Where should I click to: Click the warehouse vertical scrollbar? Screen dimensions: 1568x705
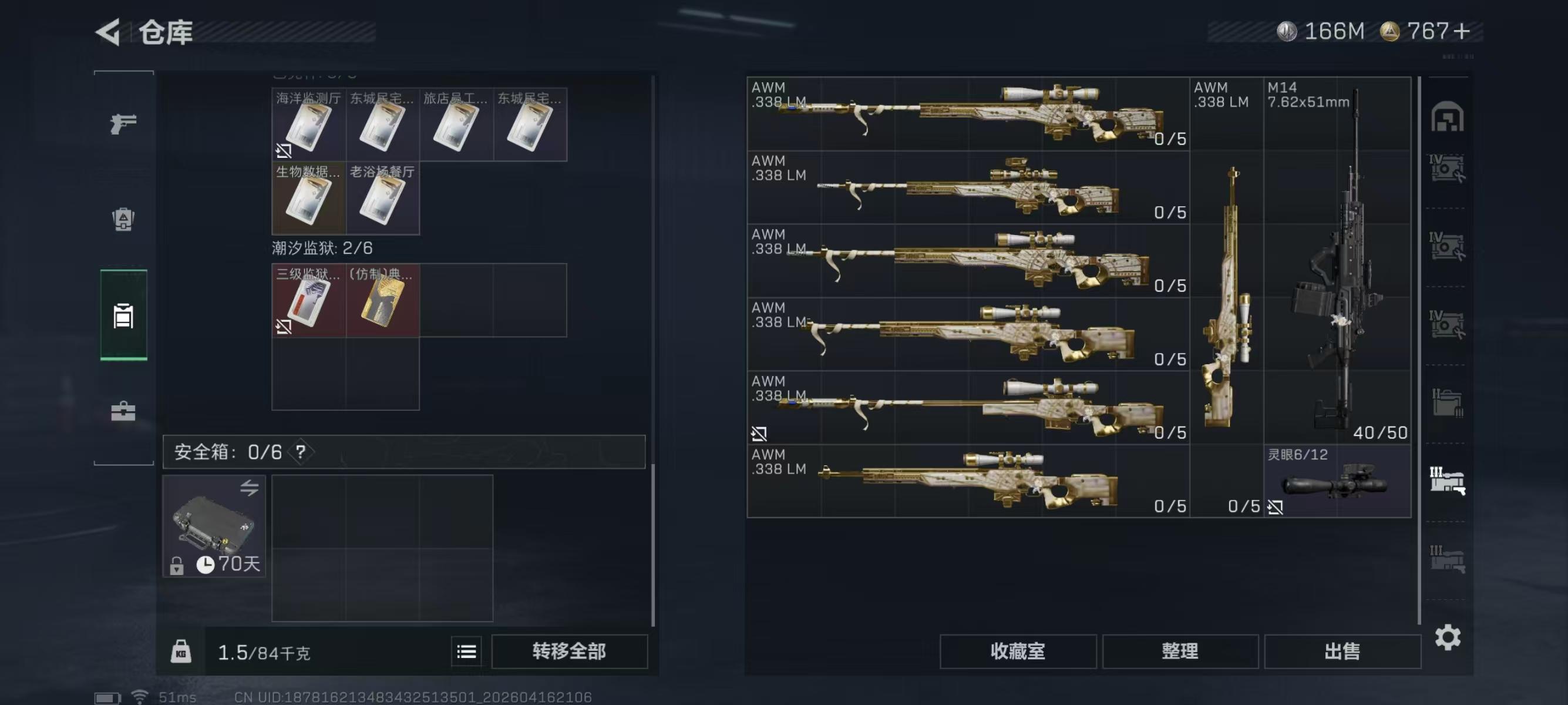pos(1419,350)
